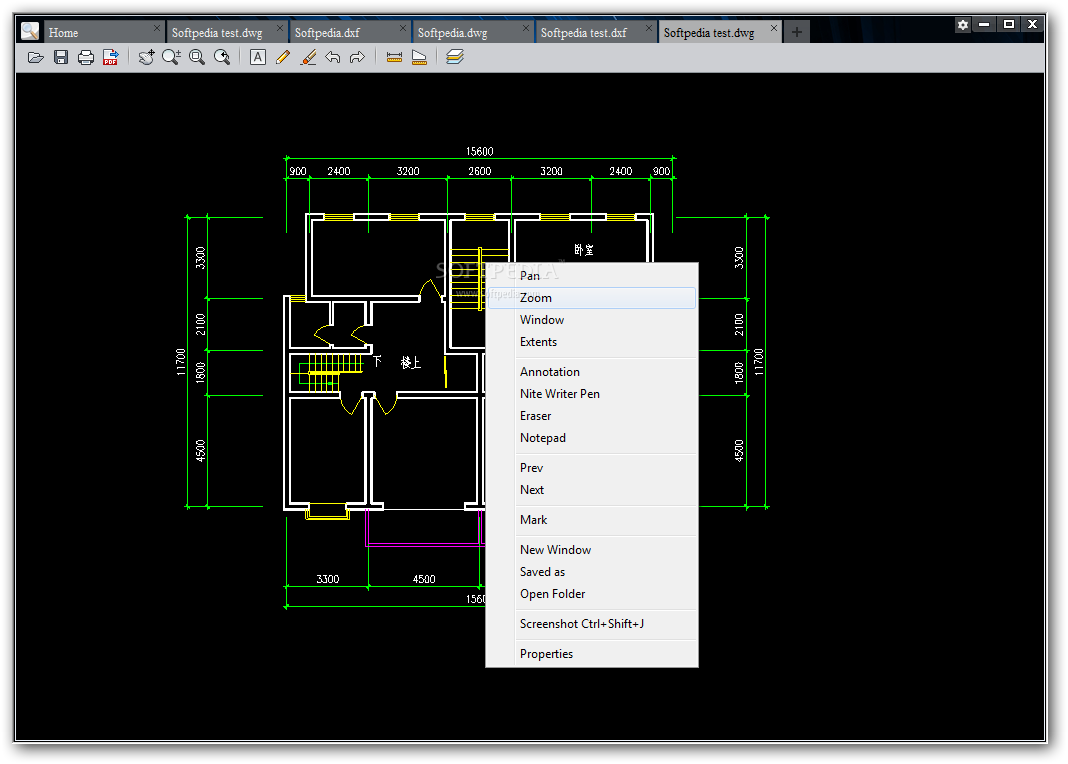Choose Annotation from the context menu
This screenshot has width=1068, height=764.
(x=591, y=372)
